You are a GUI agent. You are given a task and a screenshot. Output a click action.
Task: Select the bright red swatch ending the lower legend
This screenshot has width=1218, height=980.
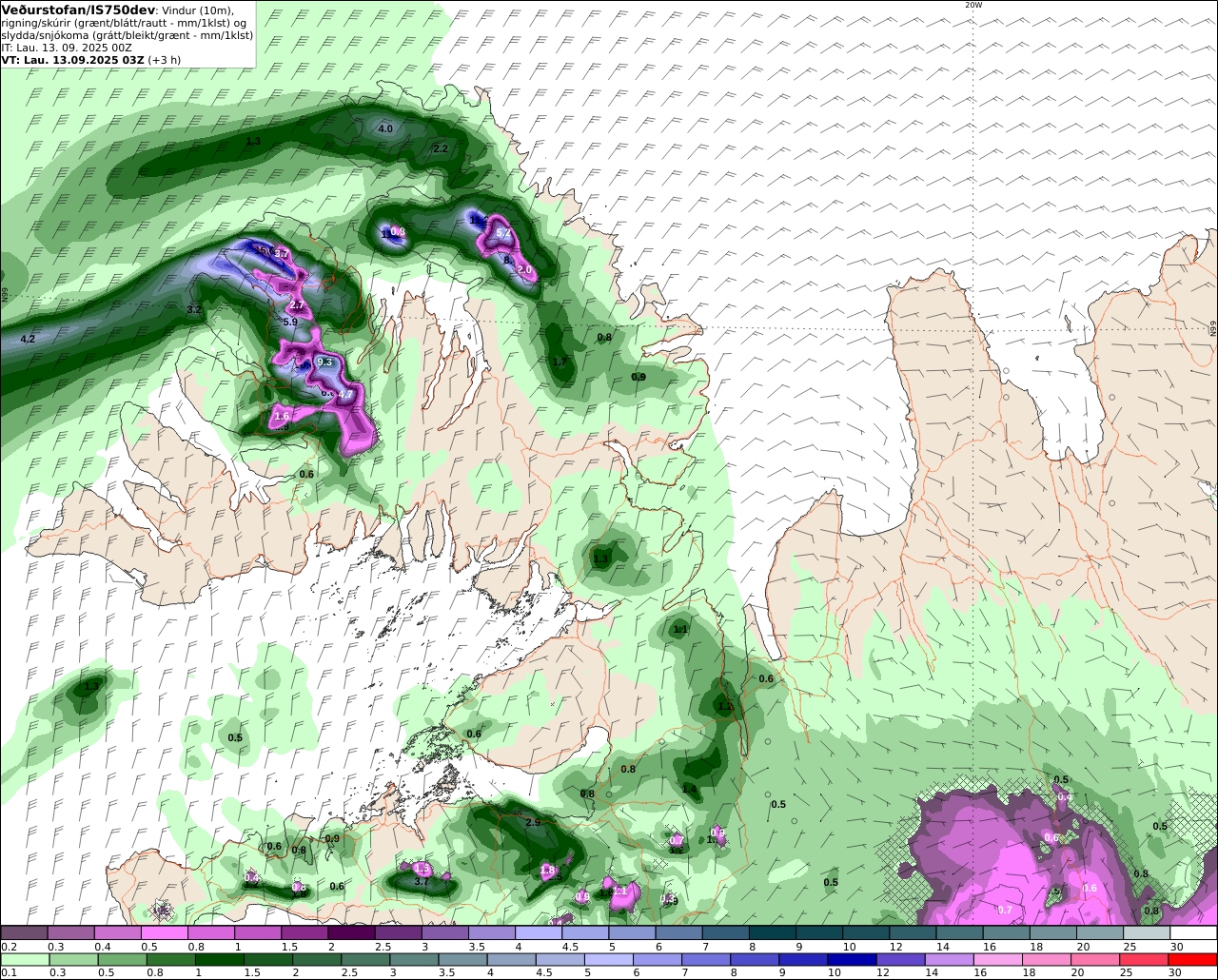coord(1193,960)
